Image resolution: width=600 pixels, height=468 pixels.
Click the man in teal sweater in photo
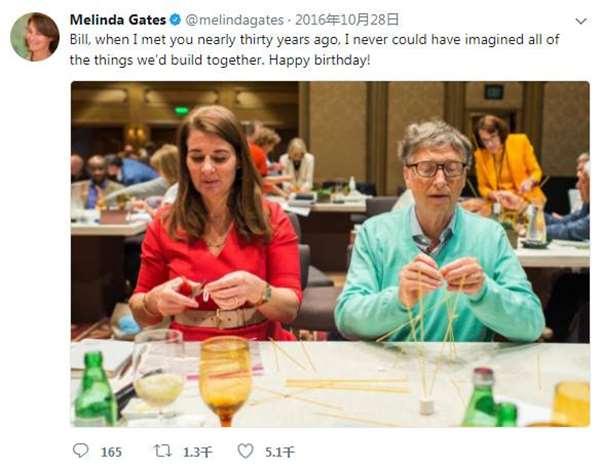tap(440, 233)
